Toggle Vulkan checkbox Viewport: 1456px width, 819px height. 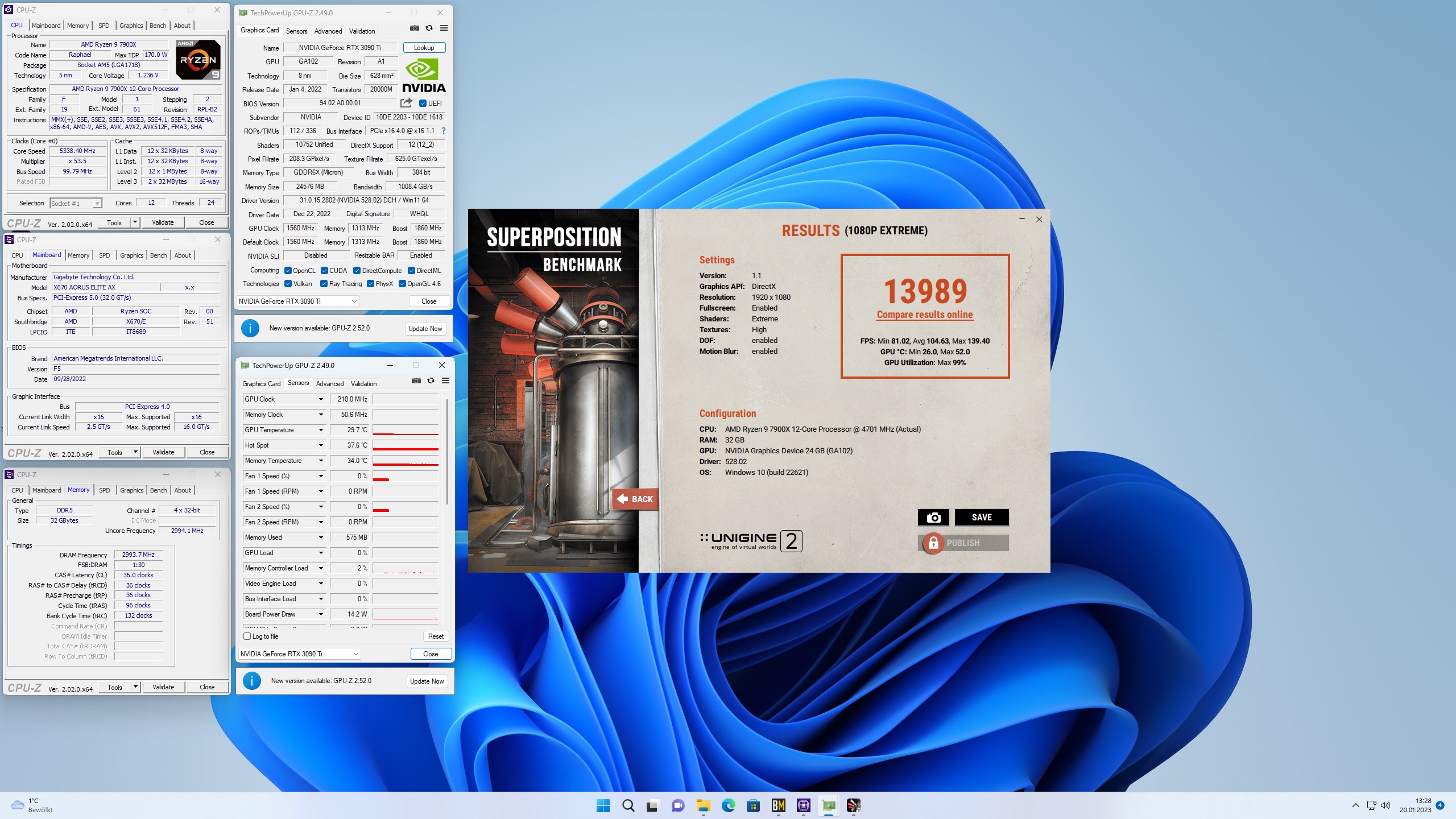(288, 284)
